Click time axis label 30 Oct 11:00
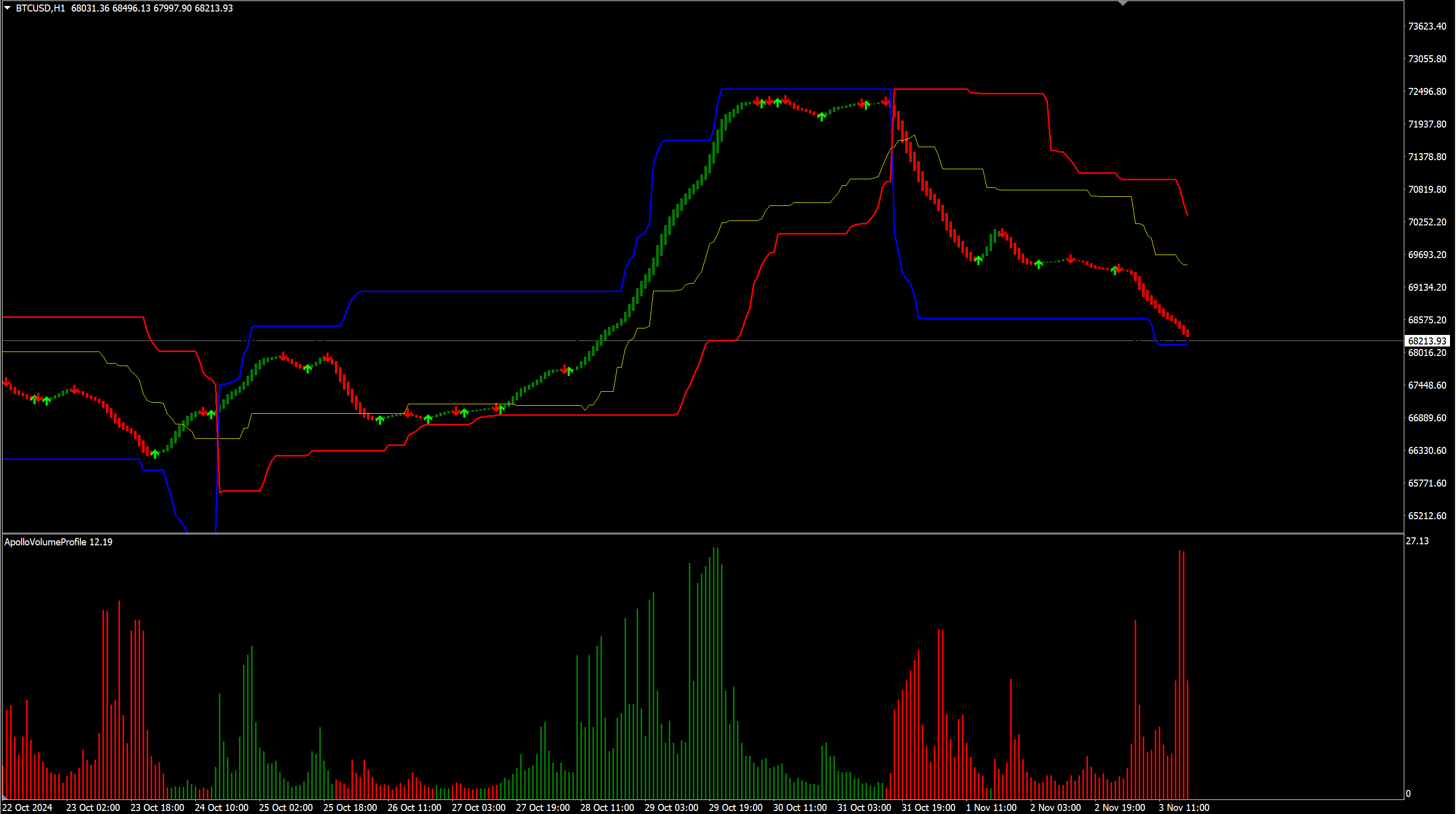1456x814 pixels. 800,807
